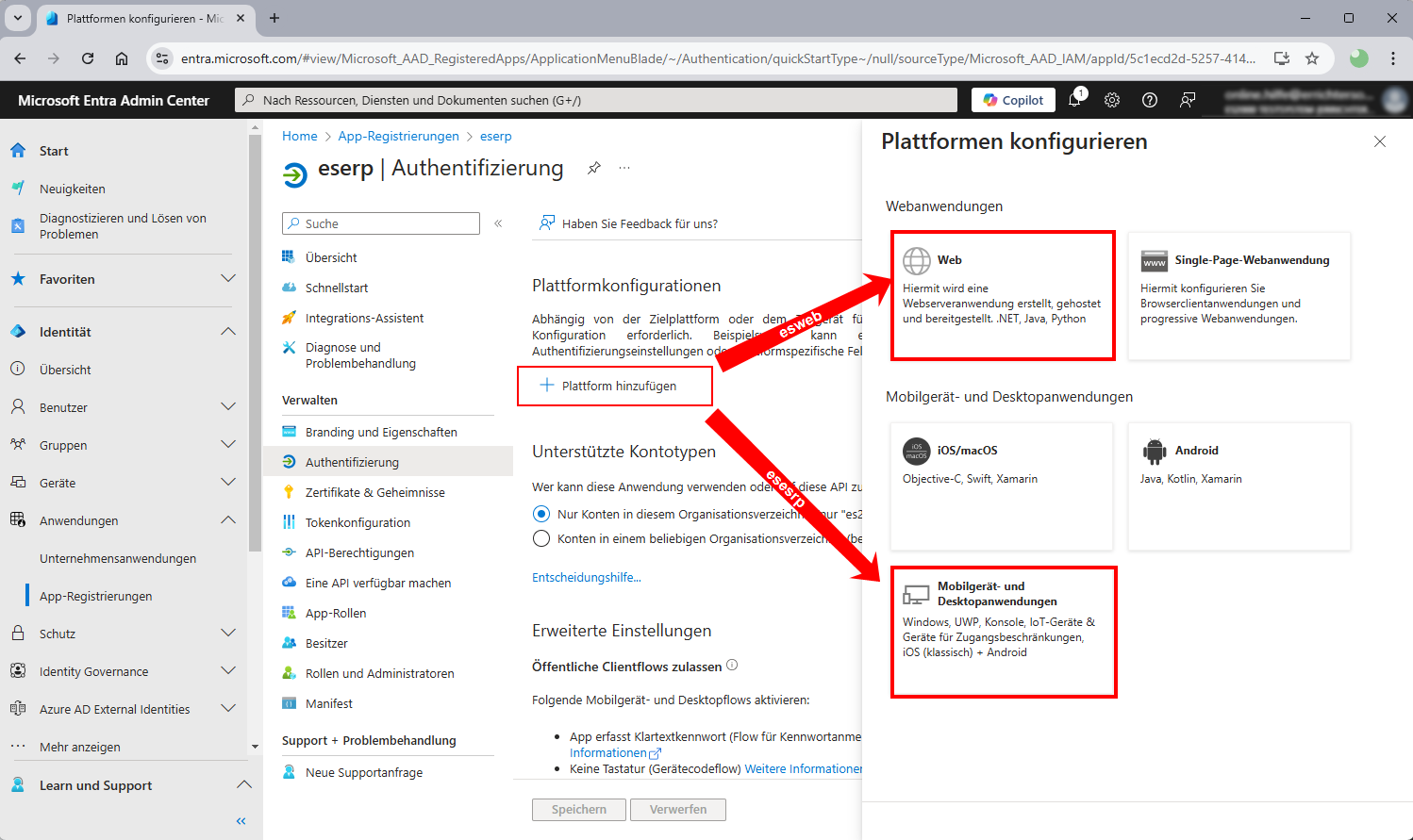Click the Rollen und Administratoren icon
The width and height of the screenshot is (1413, 840).
click(289, 673)
